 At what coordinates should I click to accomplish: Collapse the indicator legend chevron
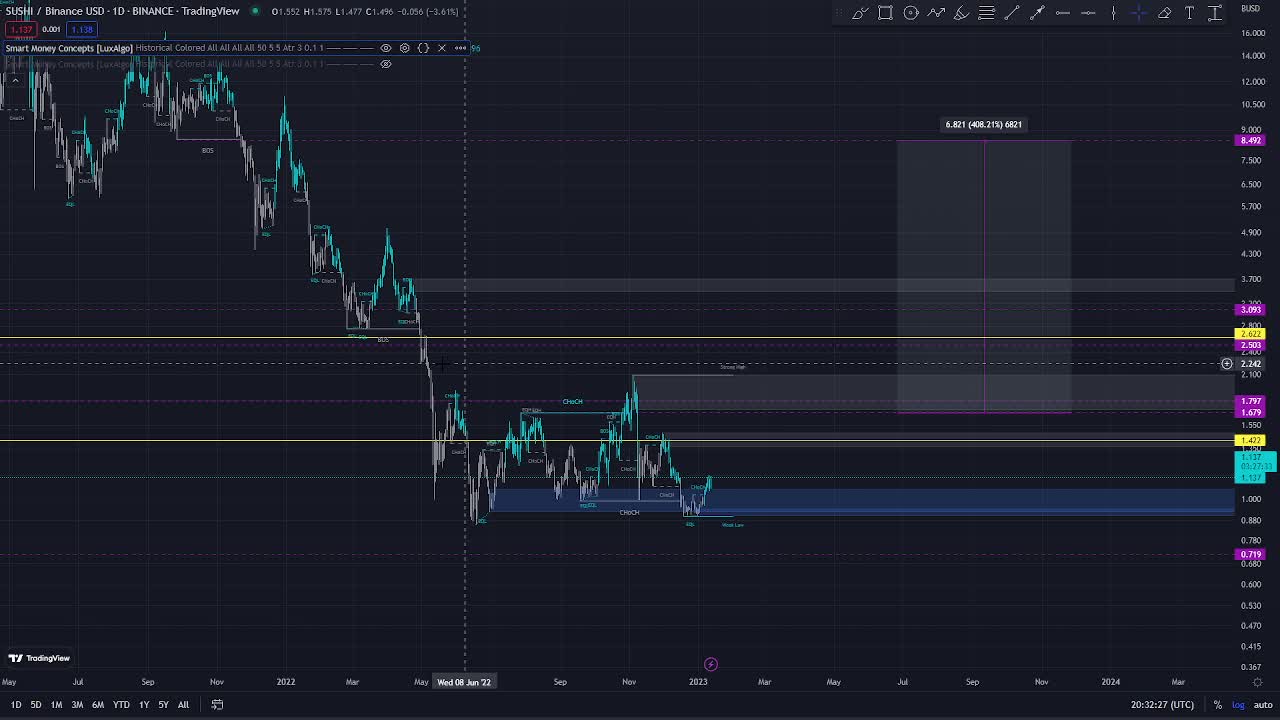pos(14,81)
